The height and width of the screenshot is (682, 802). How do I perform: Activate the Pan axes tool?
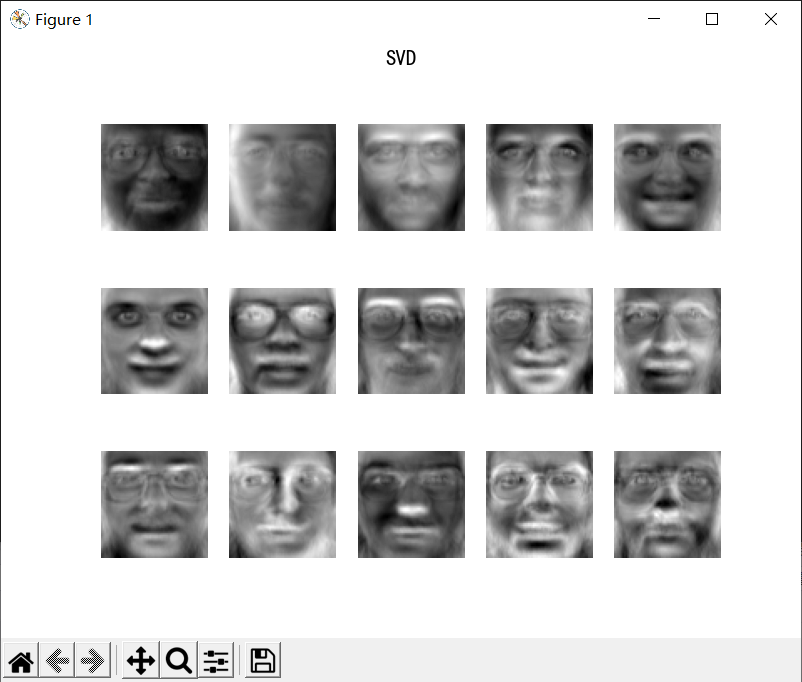point(141,661)
